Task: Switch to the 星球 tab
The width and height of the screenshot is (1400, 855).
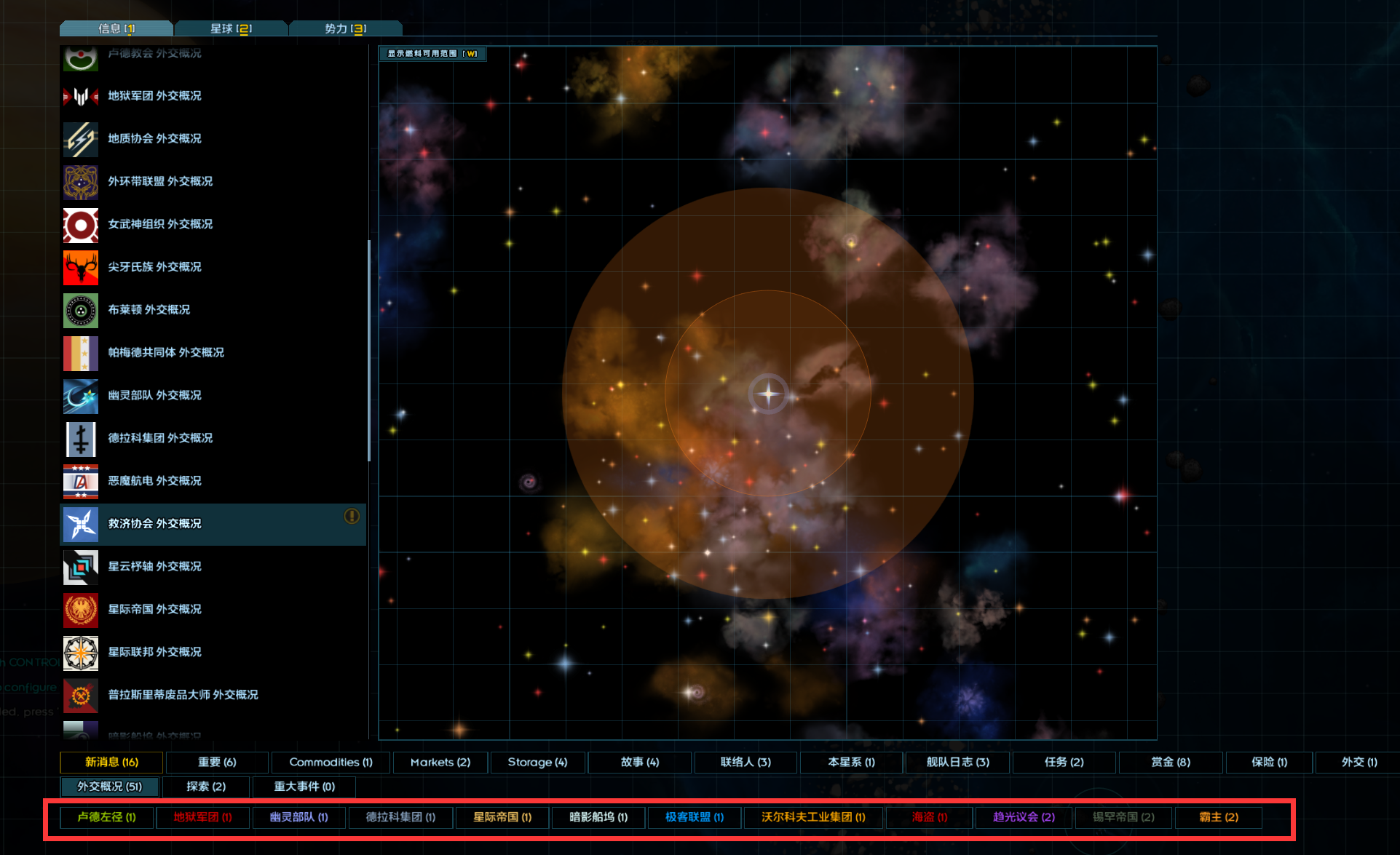Action: (231, 28)
